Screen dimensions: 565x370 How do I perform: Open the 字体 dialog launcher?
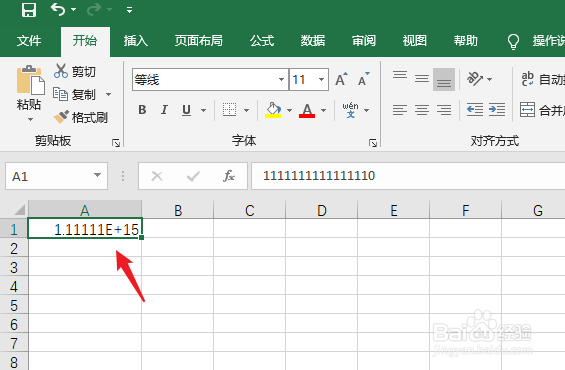[373, 143]
